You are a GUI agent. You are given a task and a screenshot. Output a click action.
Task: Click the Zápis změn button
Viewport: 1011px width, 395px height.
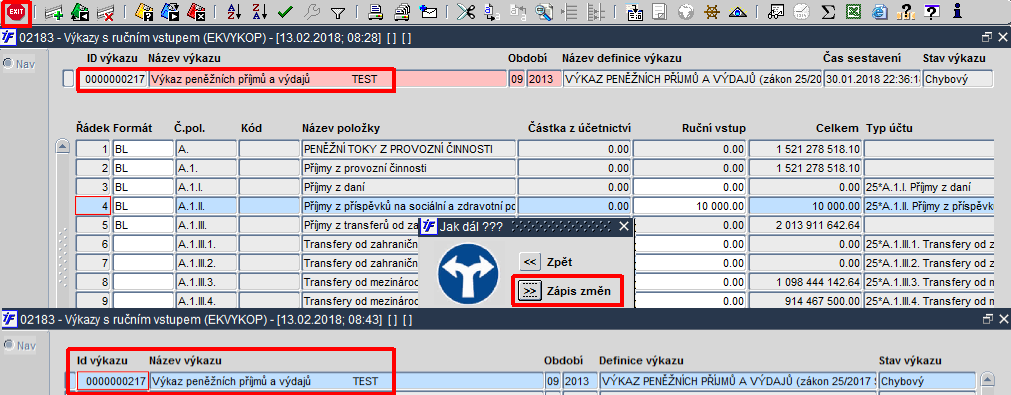(529, 292)
